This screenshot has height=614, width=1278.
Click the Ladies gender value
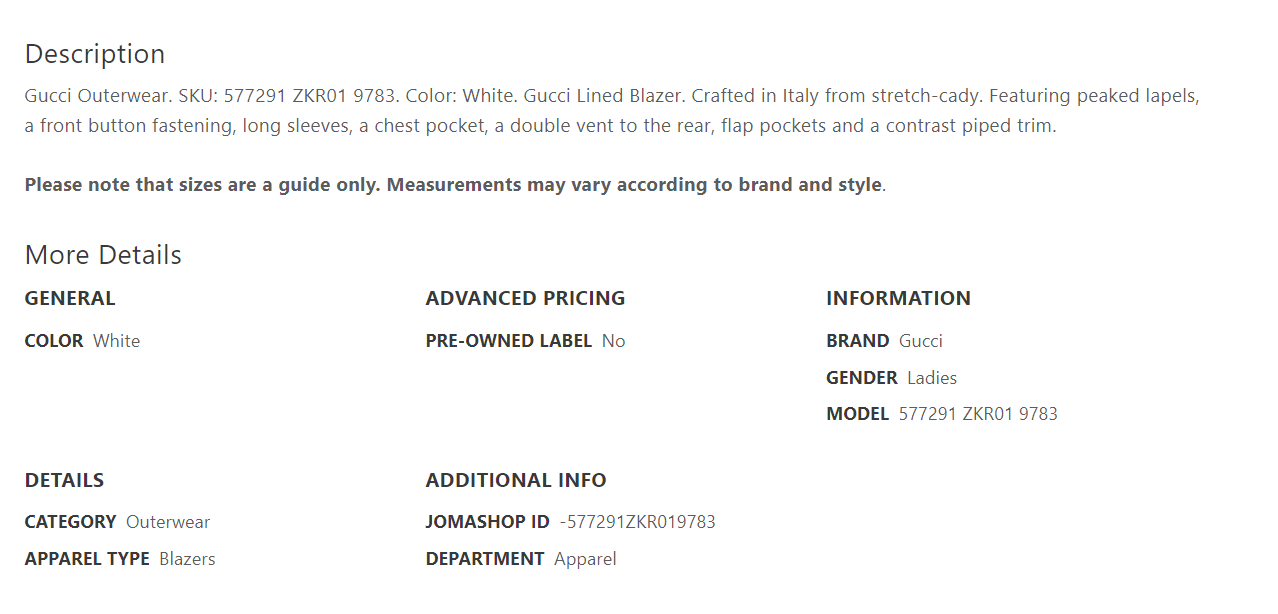tap(932, 378)
